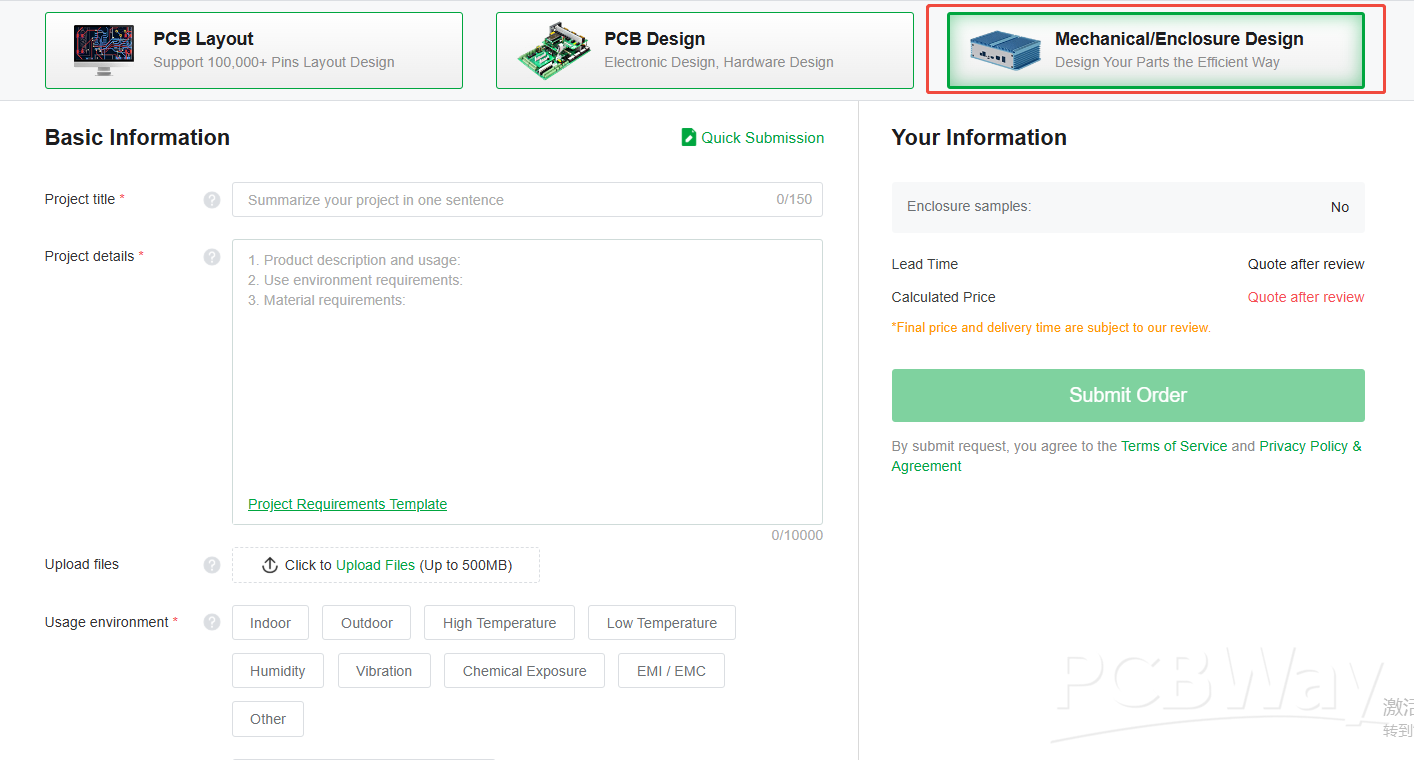Select the Outdoor usage environment option
The image size is (1414, 760).
point(367,623)
